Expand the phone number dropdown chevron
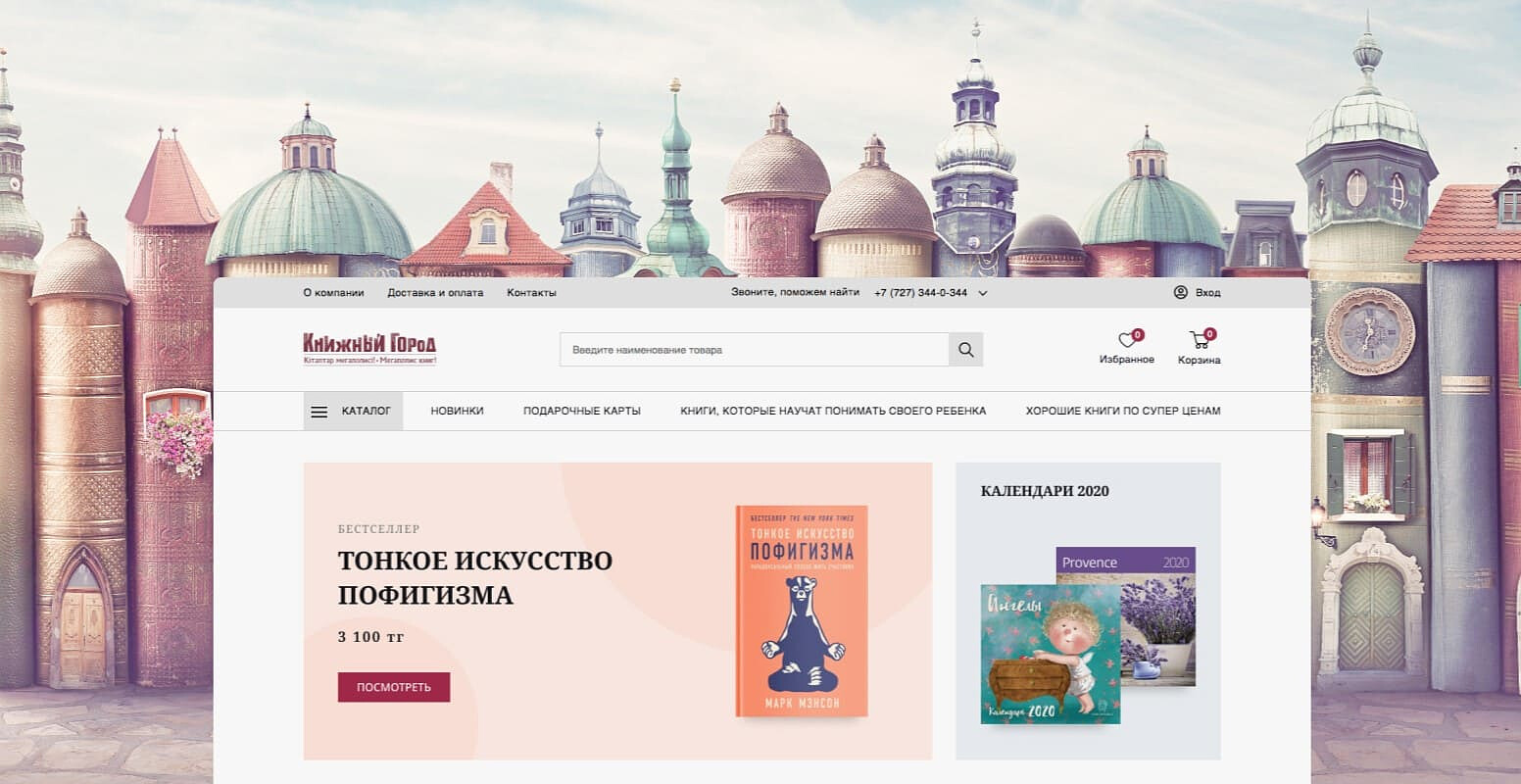 coord(983,293)
